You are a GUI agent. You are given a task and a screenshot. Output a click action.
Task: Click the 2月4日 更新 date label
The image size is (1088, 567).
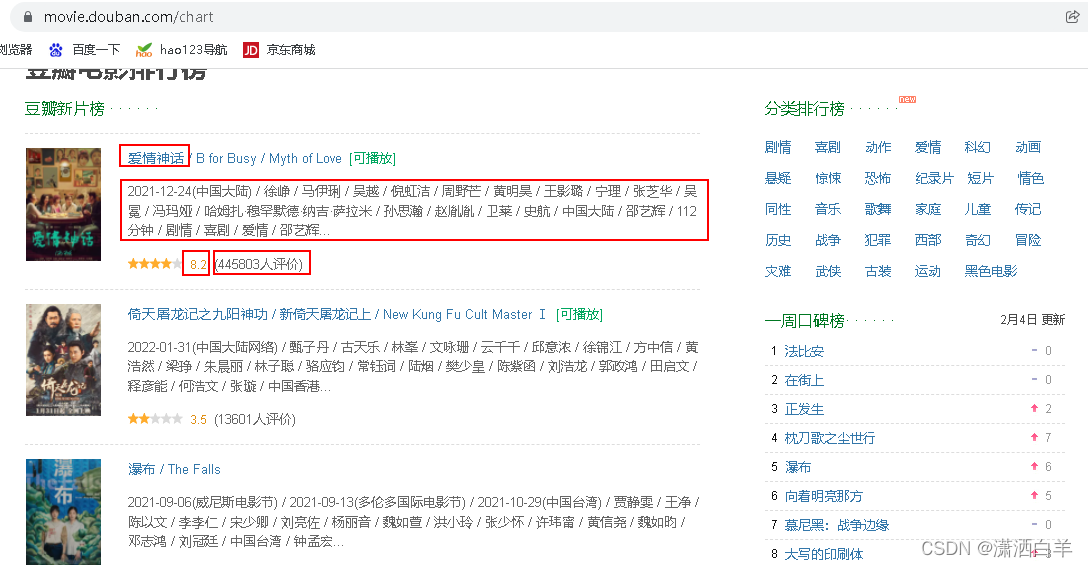1032,320
